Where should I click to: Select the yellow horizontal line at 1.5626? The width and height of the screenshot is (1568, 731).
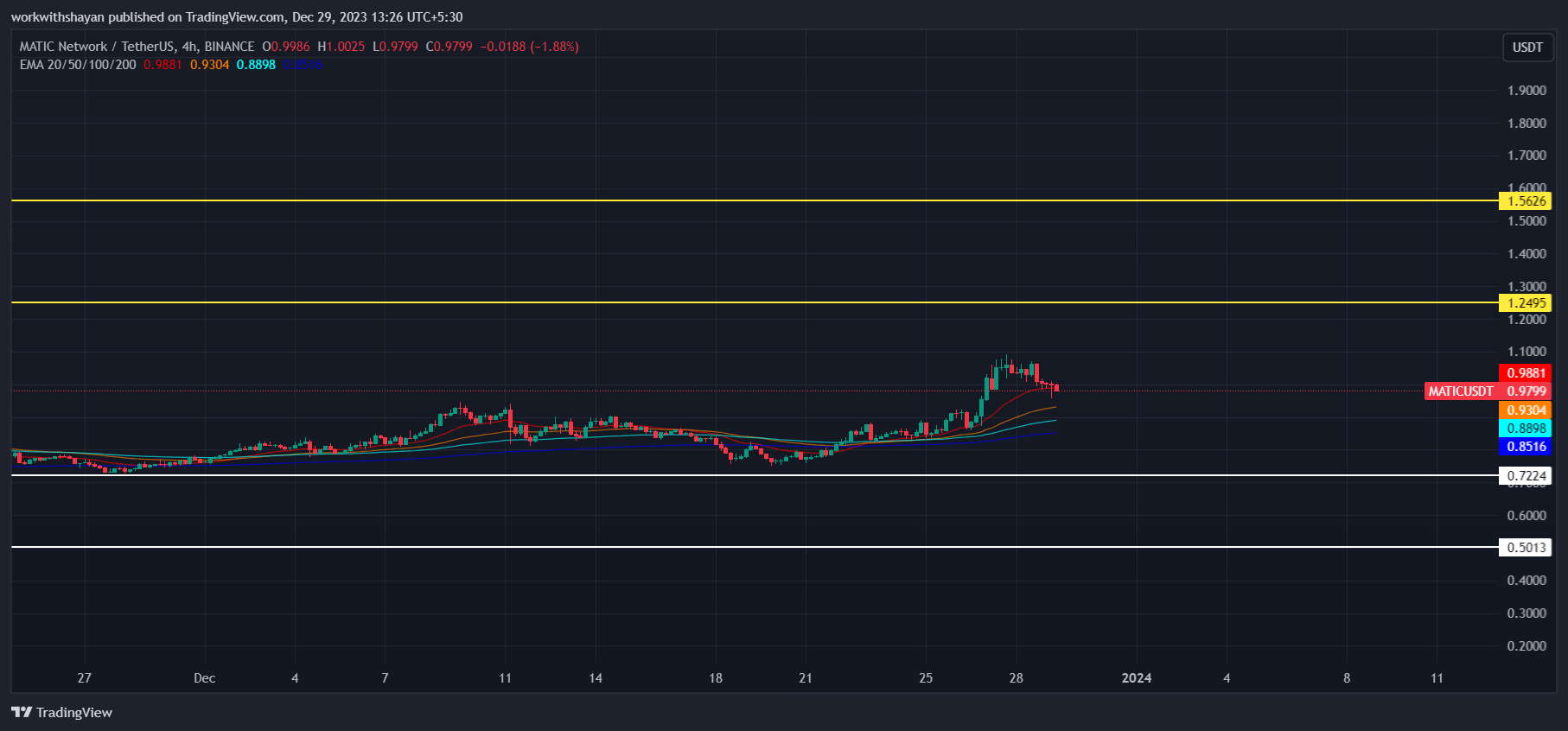(x=755, y=200)
